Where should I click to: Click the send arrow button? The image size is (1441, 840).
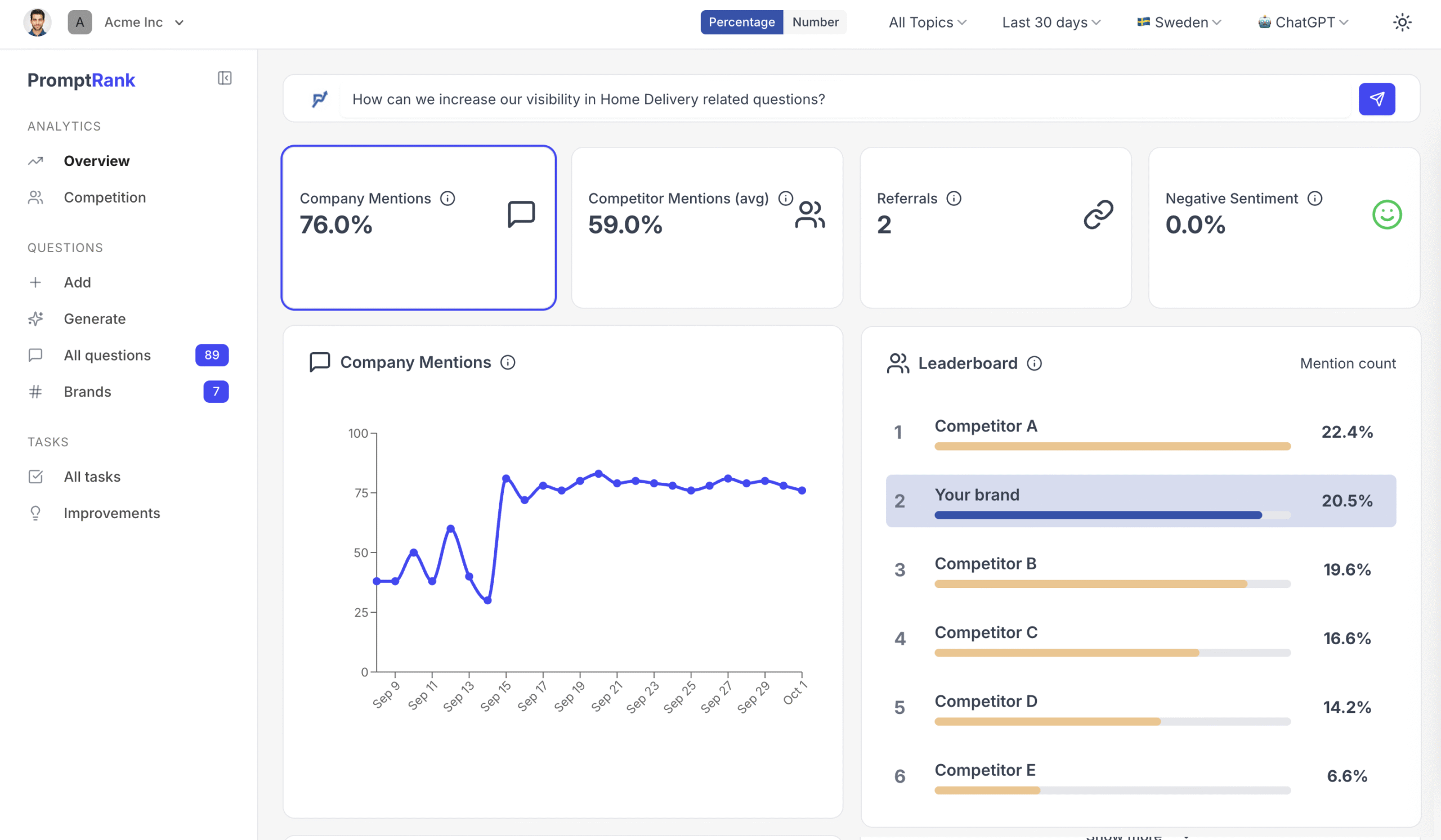pos(1376,99)
